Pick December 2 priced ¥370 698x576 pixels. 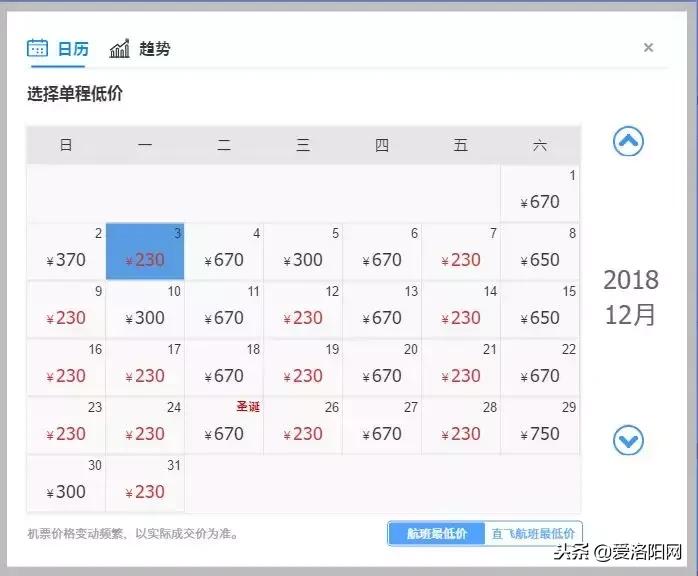tap(66, 251)
